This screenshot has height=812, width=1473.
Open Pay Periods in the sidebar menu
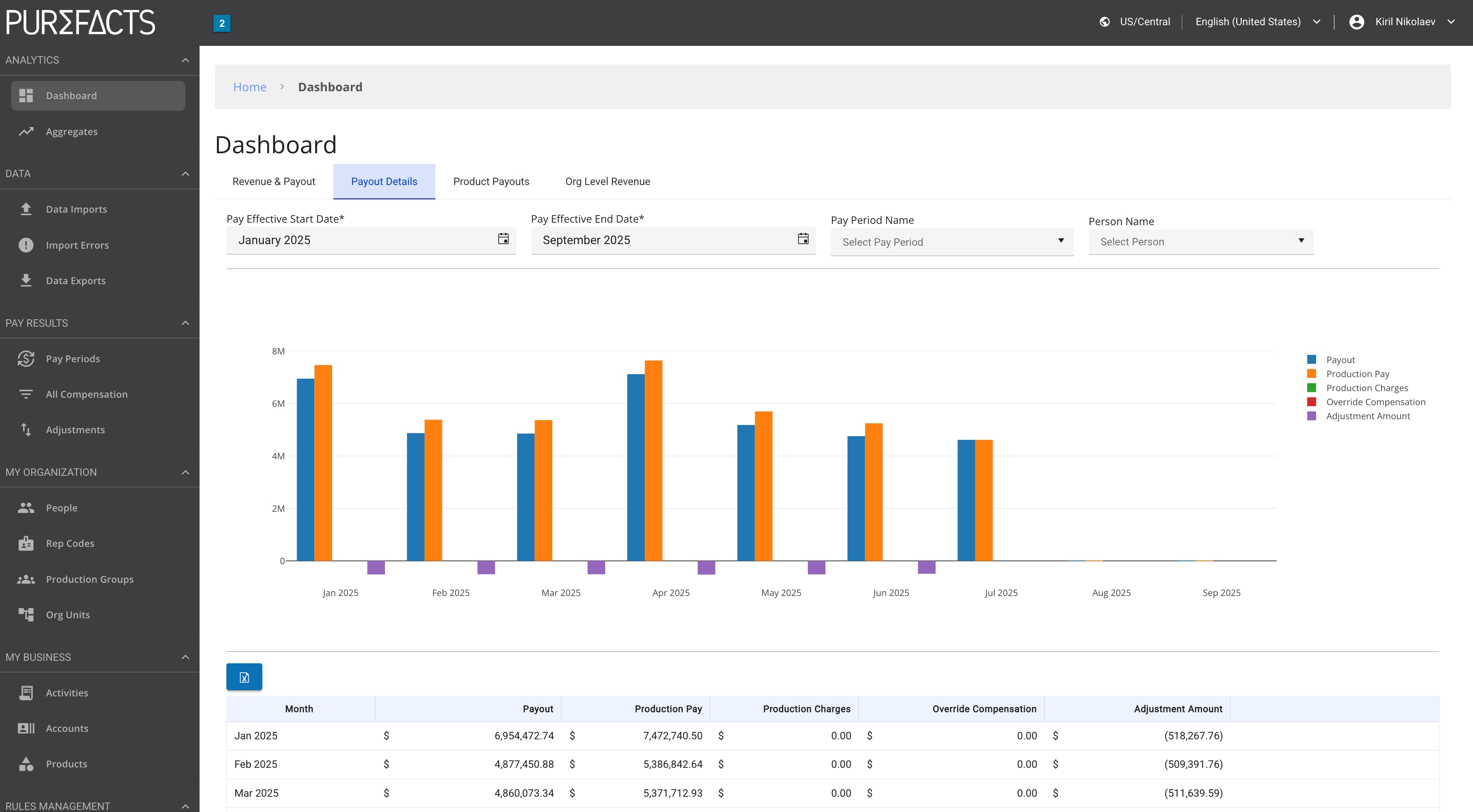[98, 359]
